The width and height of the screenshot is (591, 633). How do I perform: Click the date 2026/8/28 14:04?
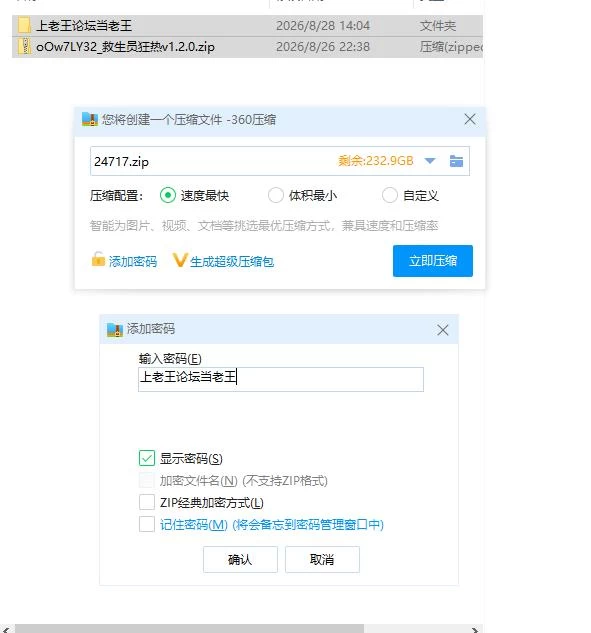point(323,25)
